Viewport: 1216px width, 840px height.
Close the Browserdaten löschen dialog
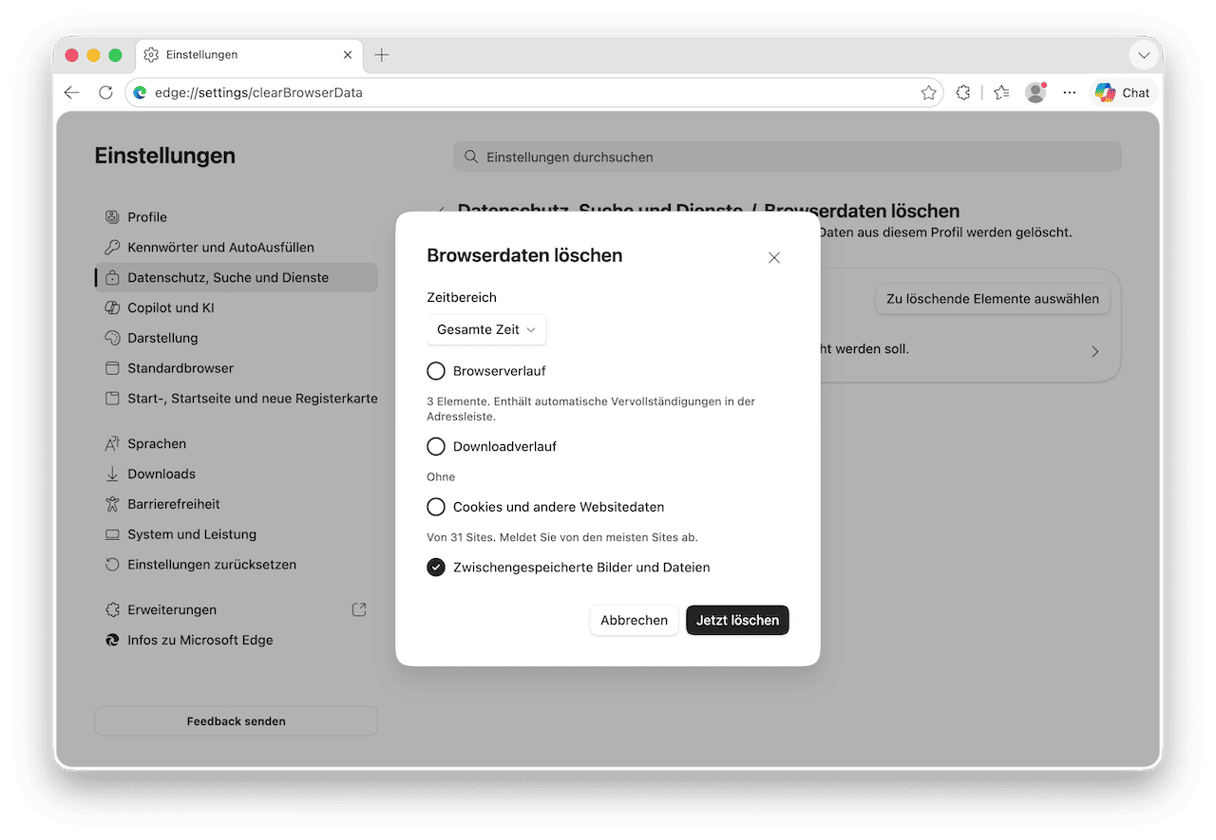click(774, 257)
